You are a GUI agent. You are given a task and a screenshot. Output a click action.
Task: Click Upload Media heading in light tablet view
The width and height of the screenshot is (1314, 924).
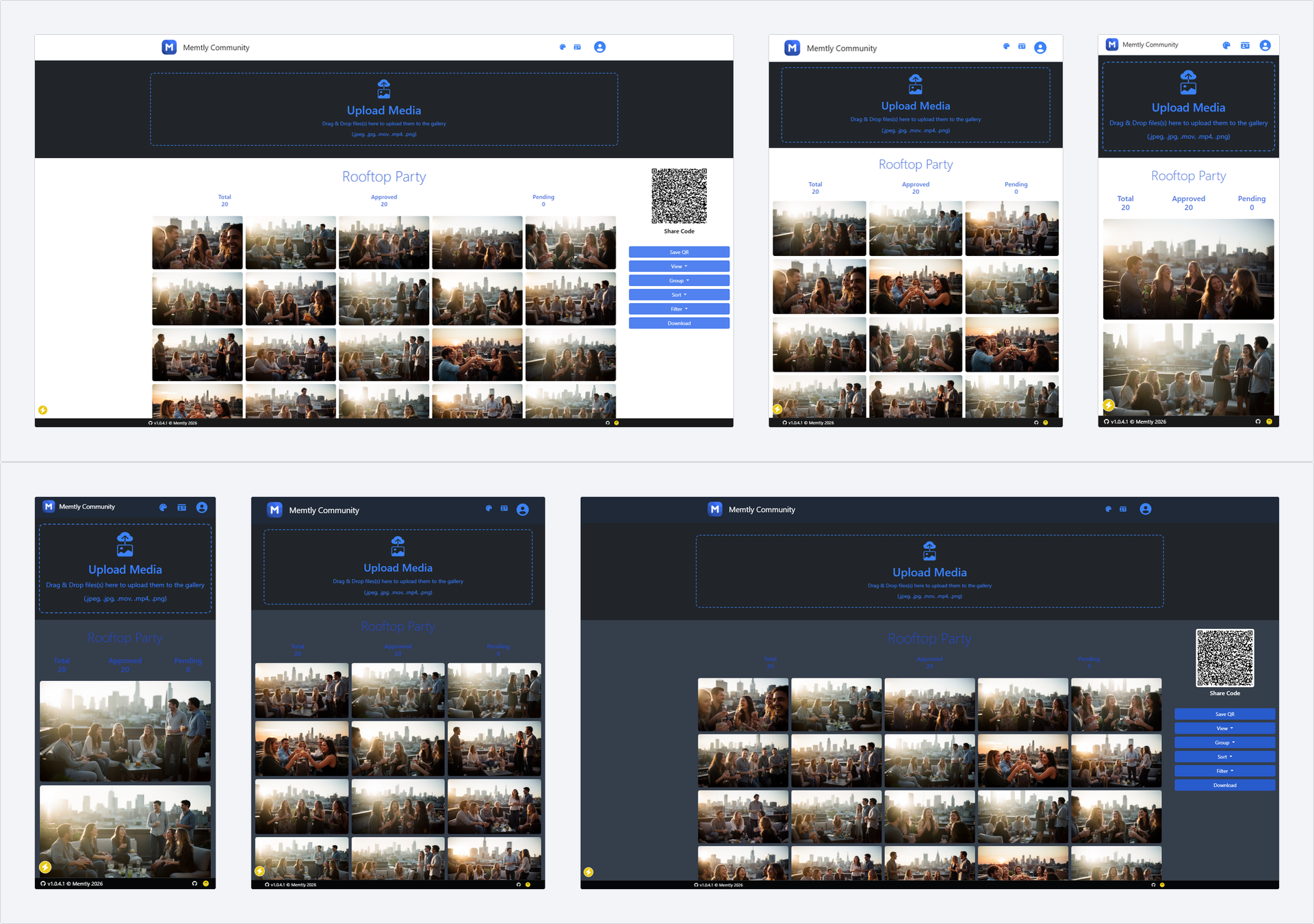916,106
